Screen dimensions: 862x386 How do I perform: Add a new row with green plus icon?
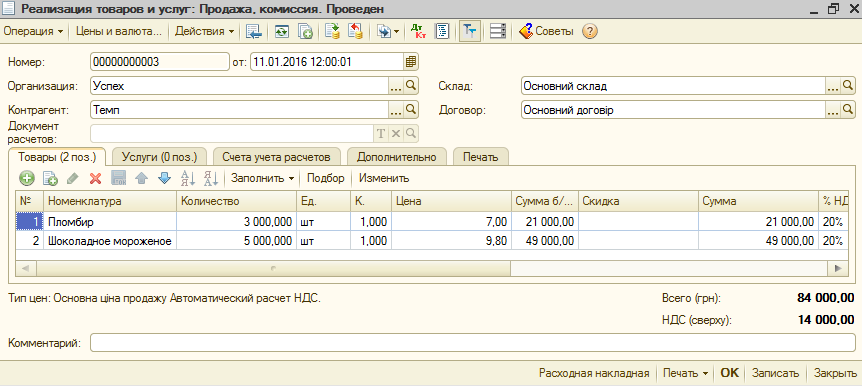(26, 178)
